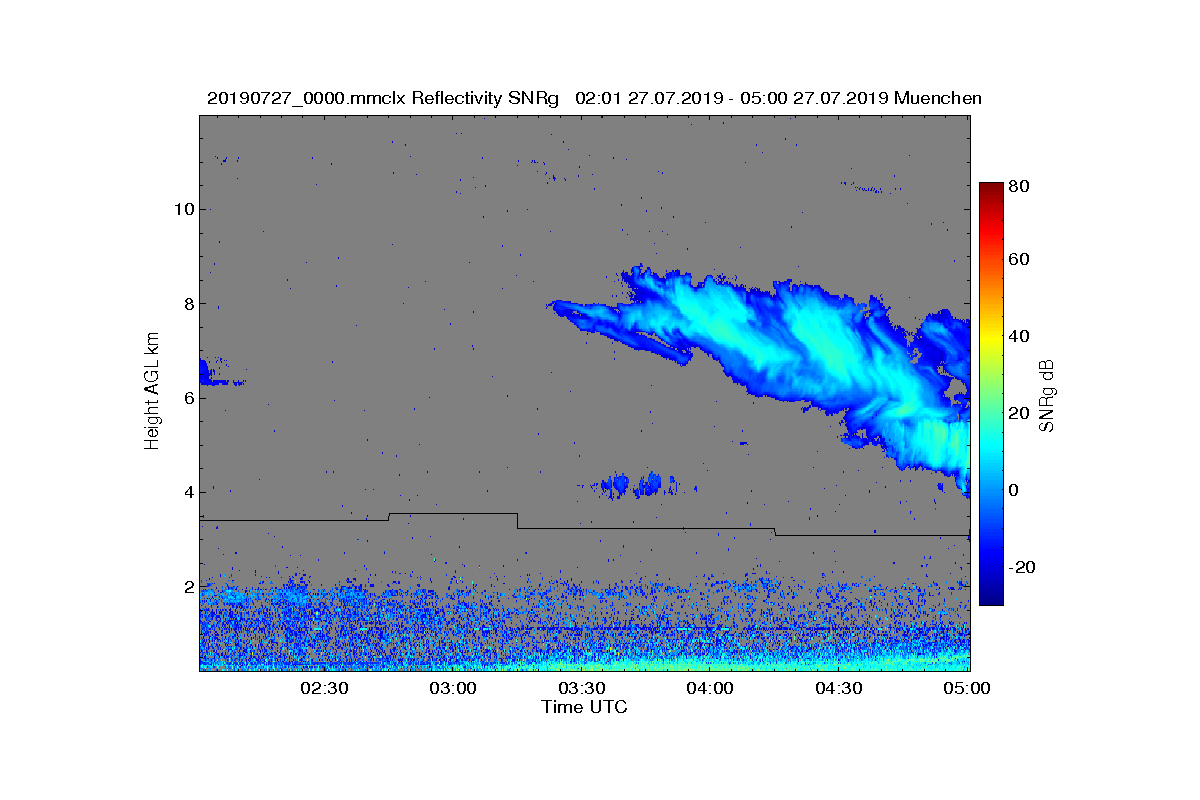1200x800 pixels.
Task: Click the 04:30 time tick label
Action: 840,689
